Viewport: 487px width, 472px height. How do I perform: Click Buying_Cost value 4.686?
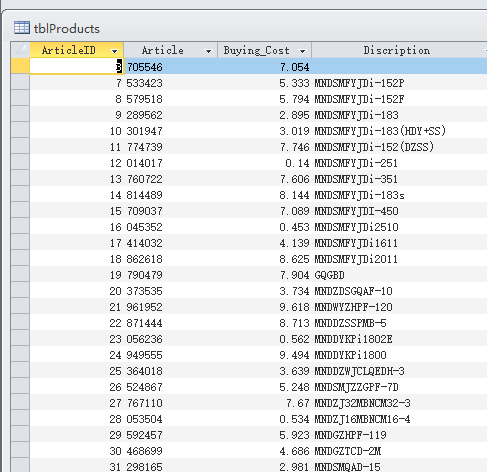pos(295,451)
